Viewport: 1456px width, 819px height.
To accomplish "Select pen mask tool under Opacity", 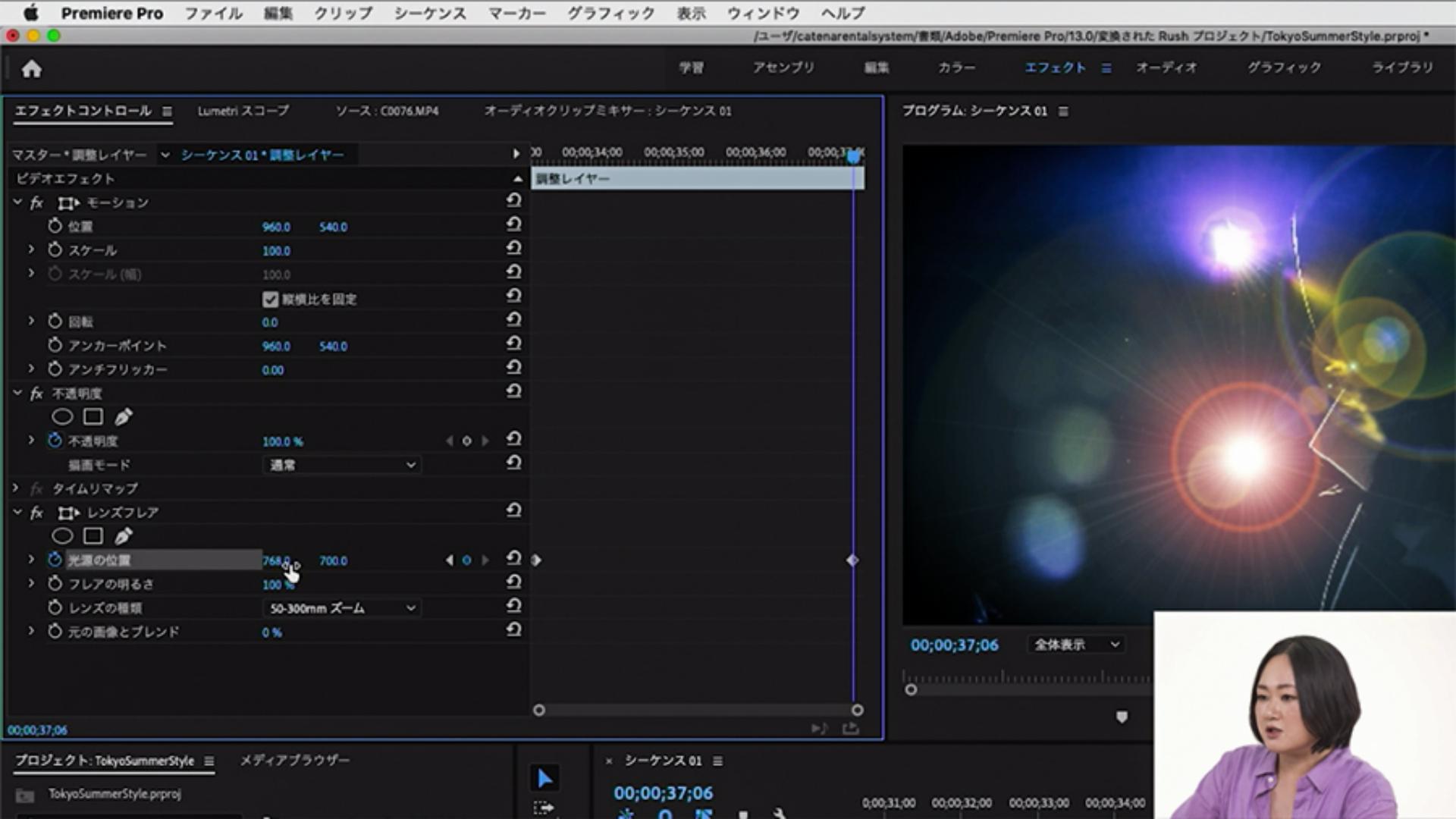I will coord(124,416).
